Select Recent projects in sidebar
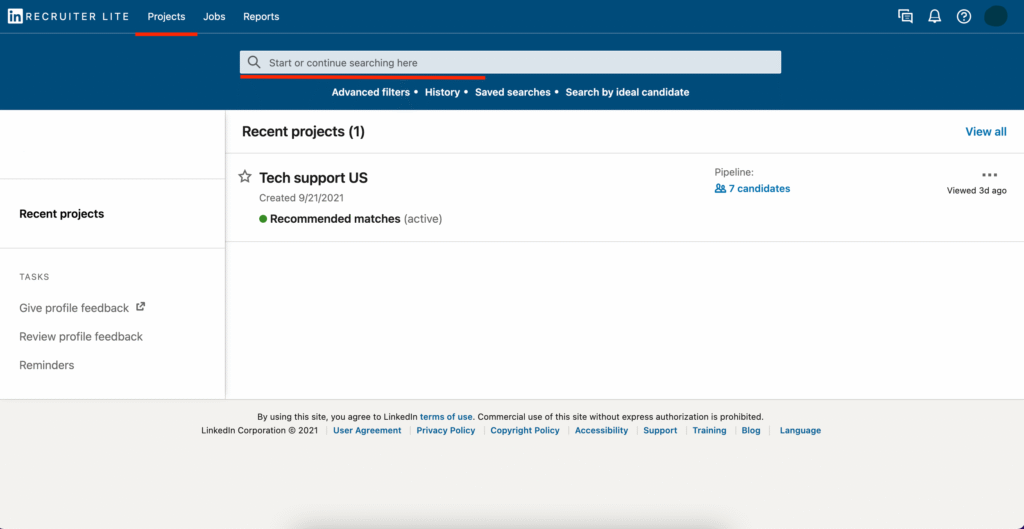 (61, 214)
